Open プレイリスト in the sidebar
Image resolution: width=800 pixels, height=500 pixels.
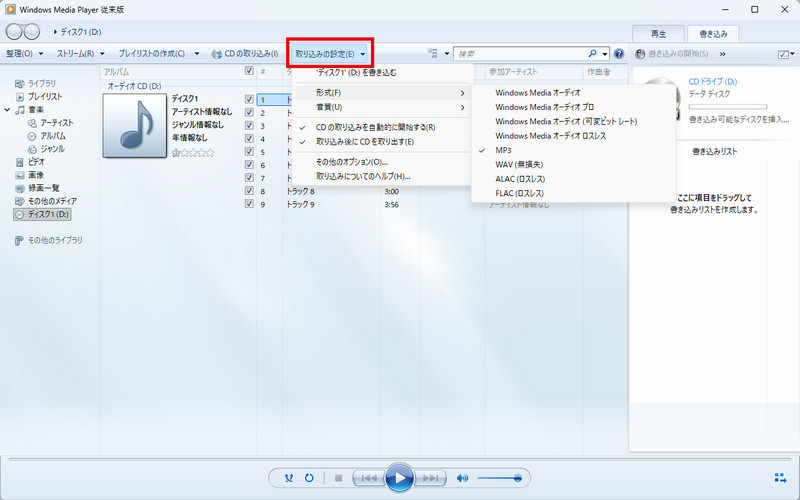tap(39, 96)
